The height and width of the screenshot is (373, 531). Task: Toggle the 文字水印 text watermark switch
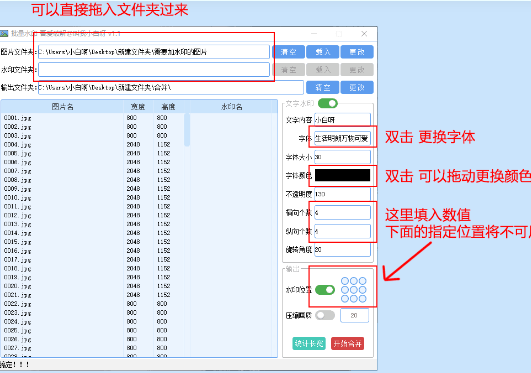[328, 103]
